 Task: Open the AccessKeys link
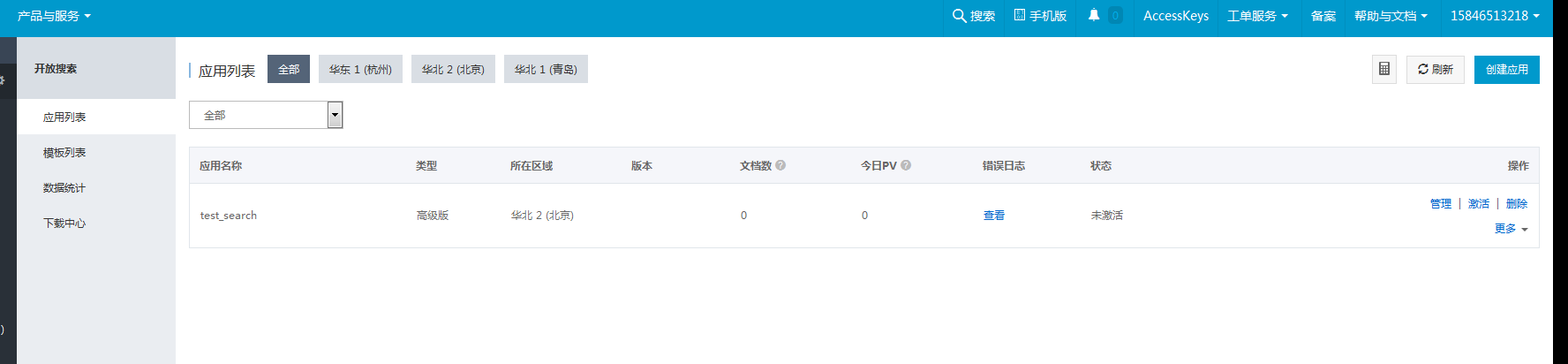point(1176,16)
